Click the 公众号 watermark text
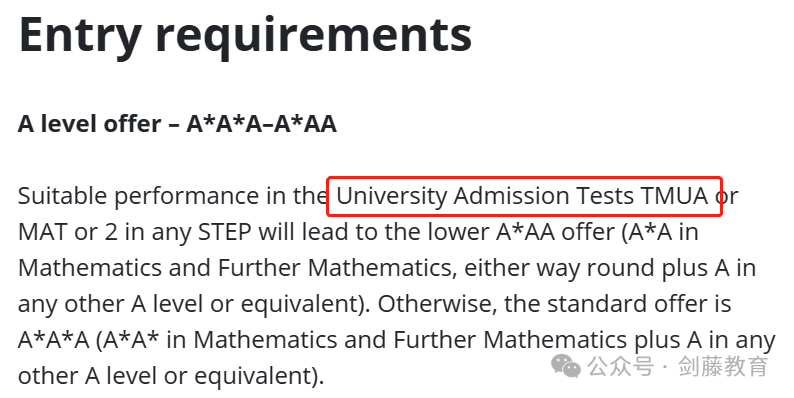The width and height of the screenshot is (794, 398). click(x=621, y=366)
